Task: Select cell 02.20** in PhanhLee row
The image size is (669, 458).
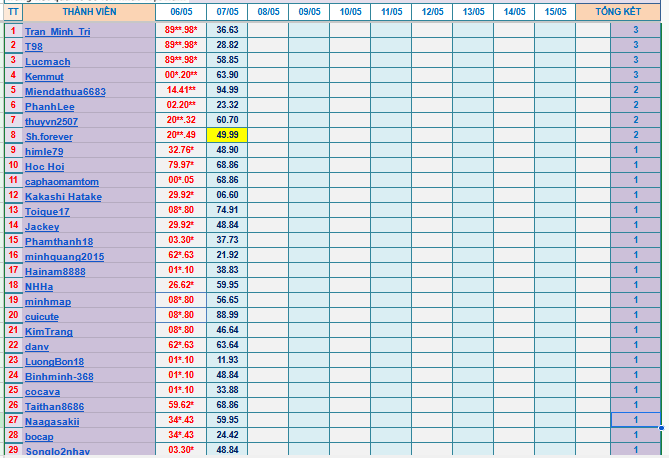Action: pos(181,105)
